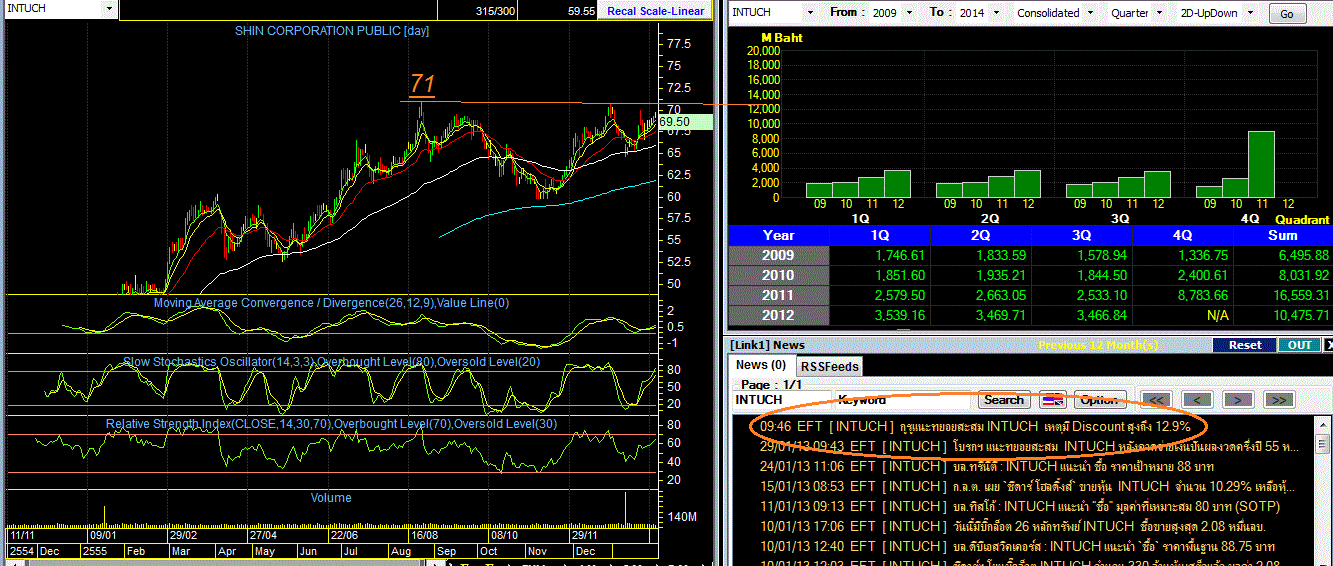This screenshot has width=1333, height=566.
Task: Click the SHIN CORPORATION PUBLIC [day] chart title
Action: [332, 31]
